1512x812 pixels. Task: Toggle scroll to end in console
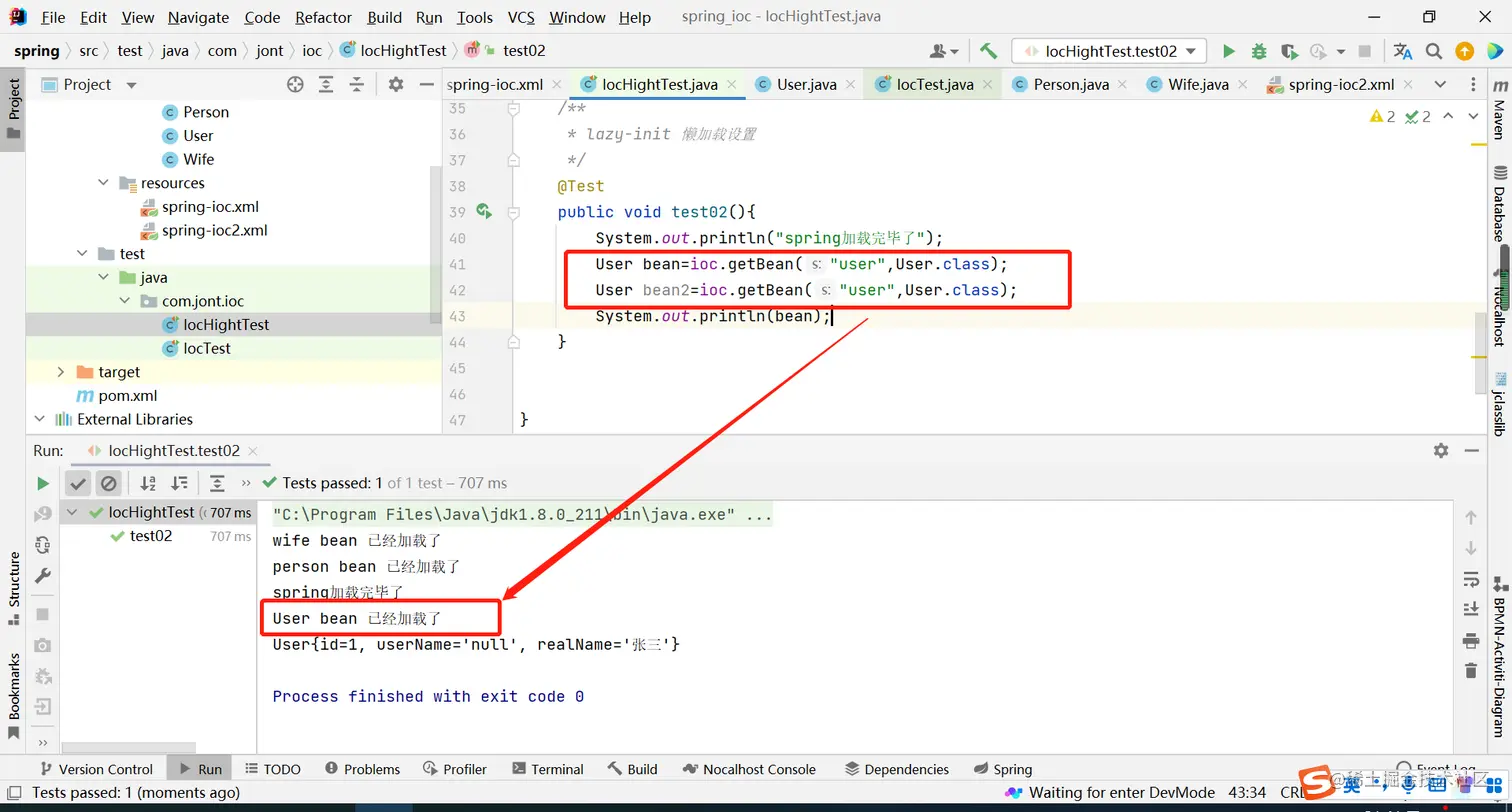point(1470,609)
